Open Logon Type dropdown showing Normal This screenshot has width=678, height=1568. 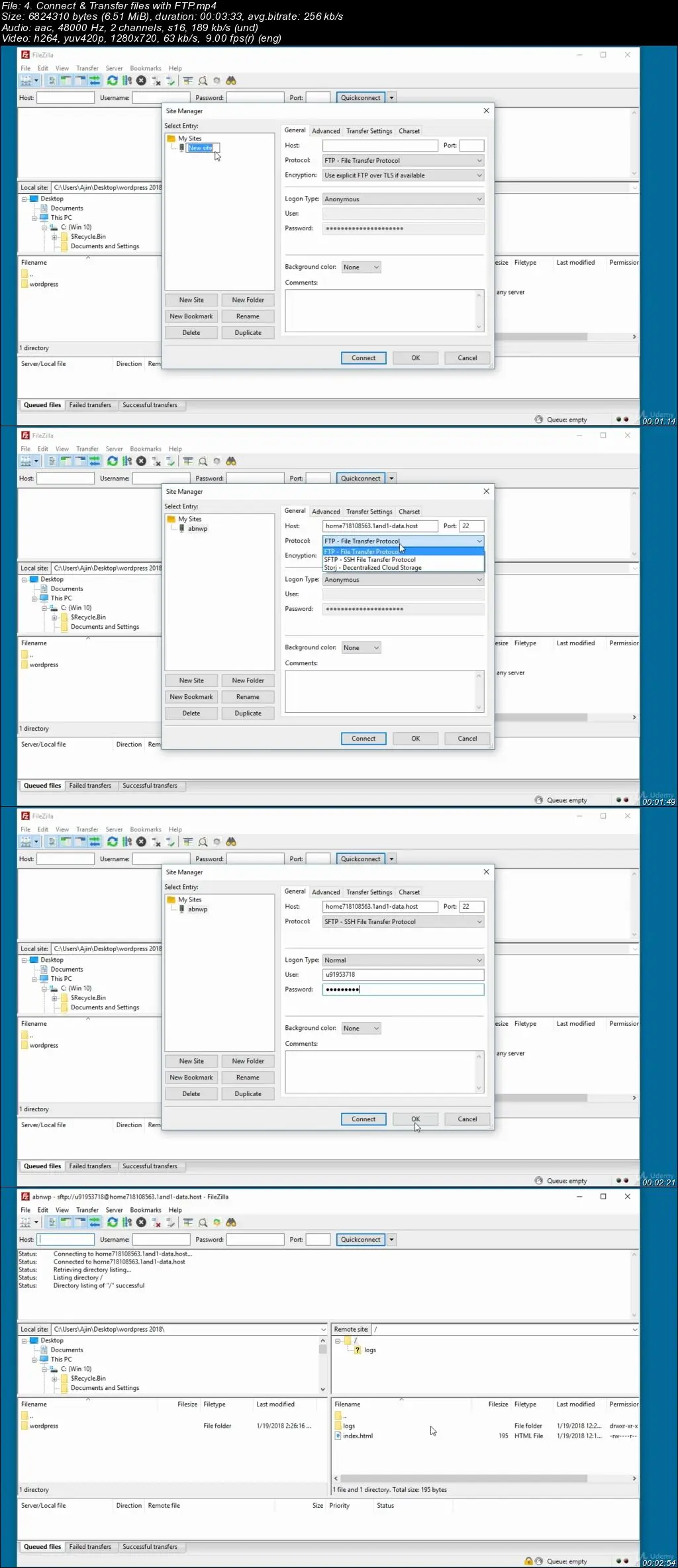(403, 960)
